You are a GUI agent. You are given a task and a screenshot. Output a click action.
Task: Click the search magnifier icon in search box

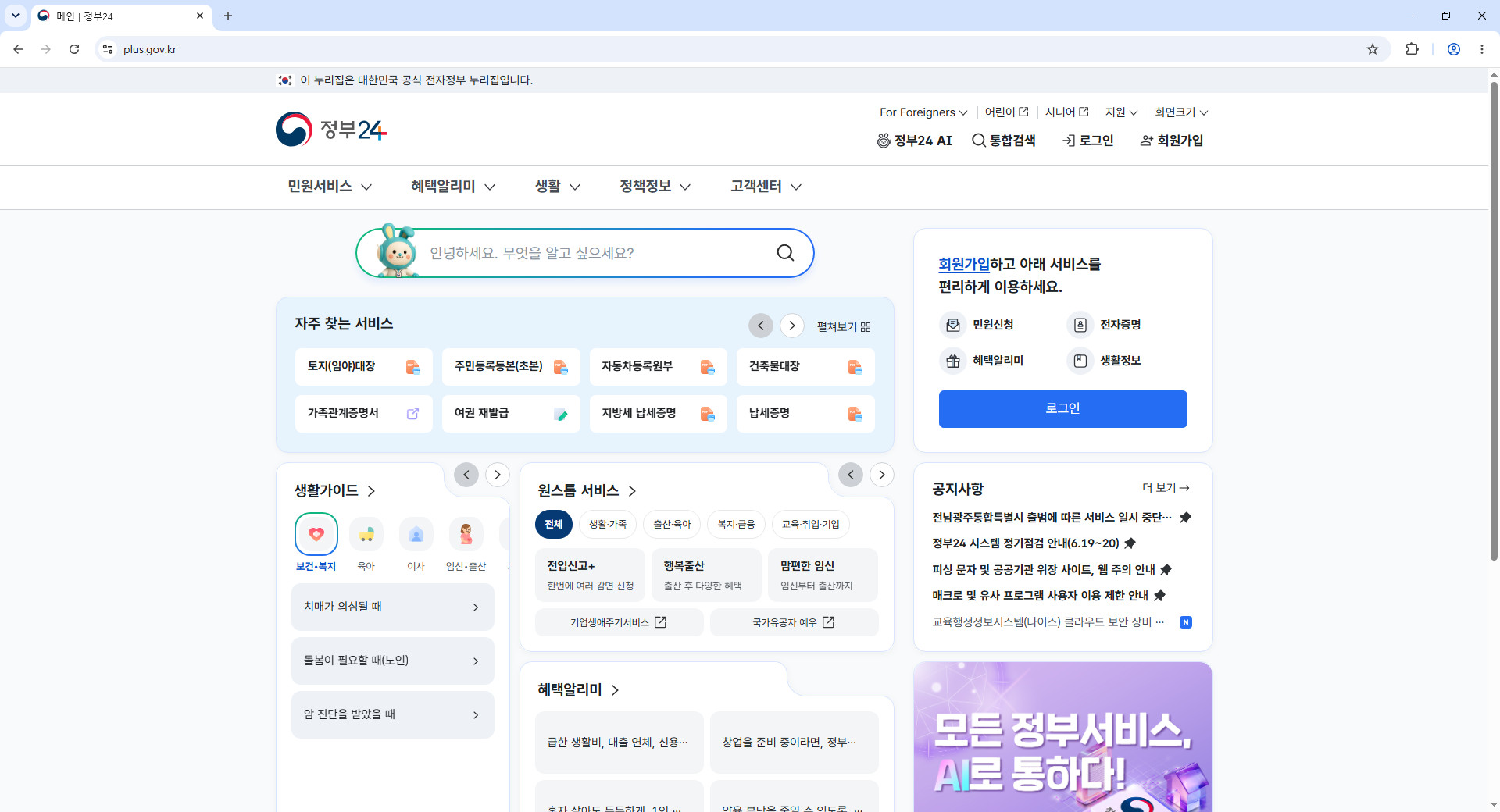point(785,253)
